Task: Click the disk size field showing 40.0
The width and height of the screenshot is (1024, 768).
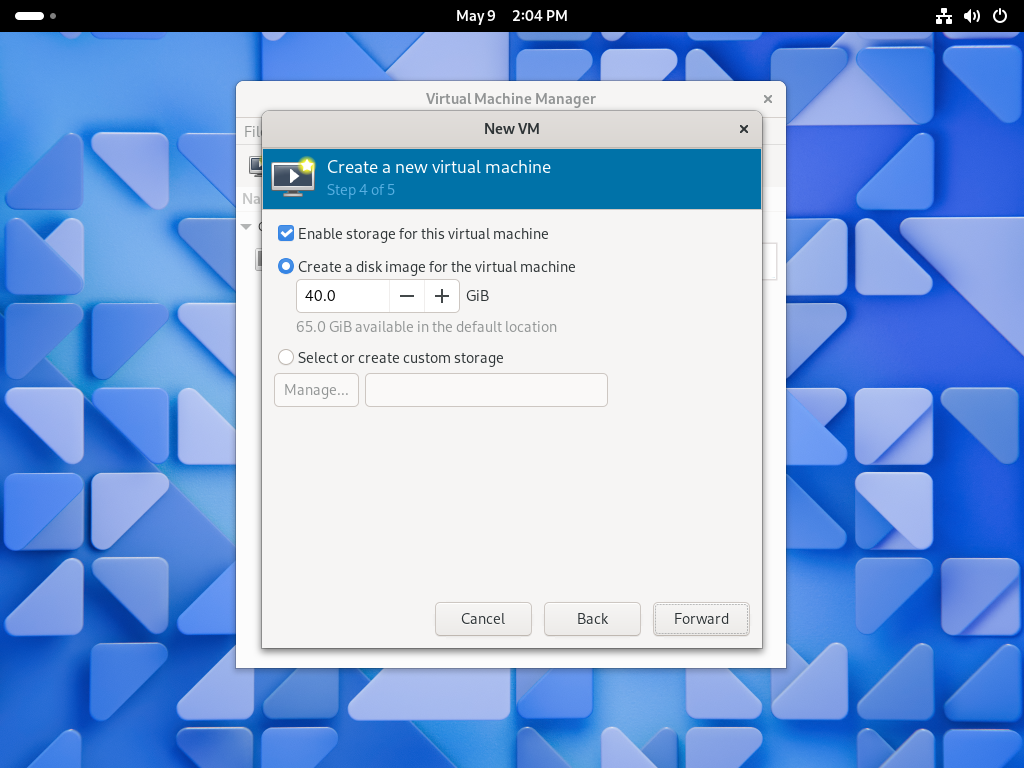Action: coord(343,296)
